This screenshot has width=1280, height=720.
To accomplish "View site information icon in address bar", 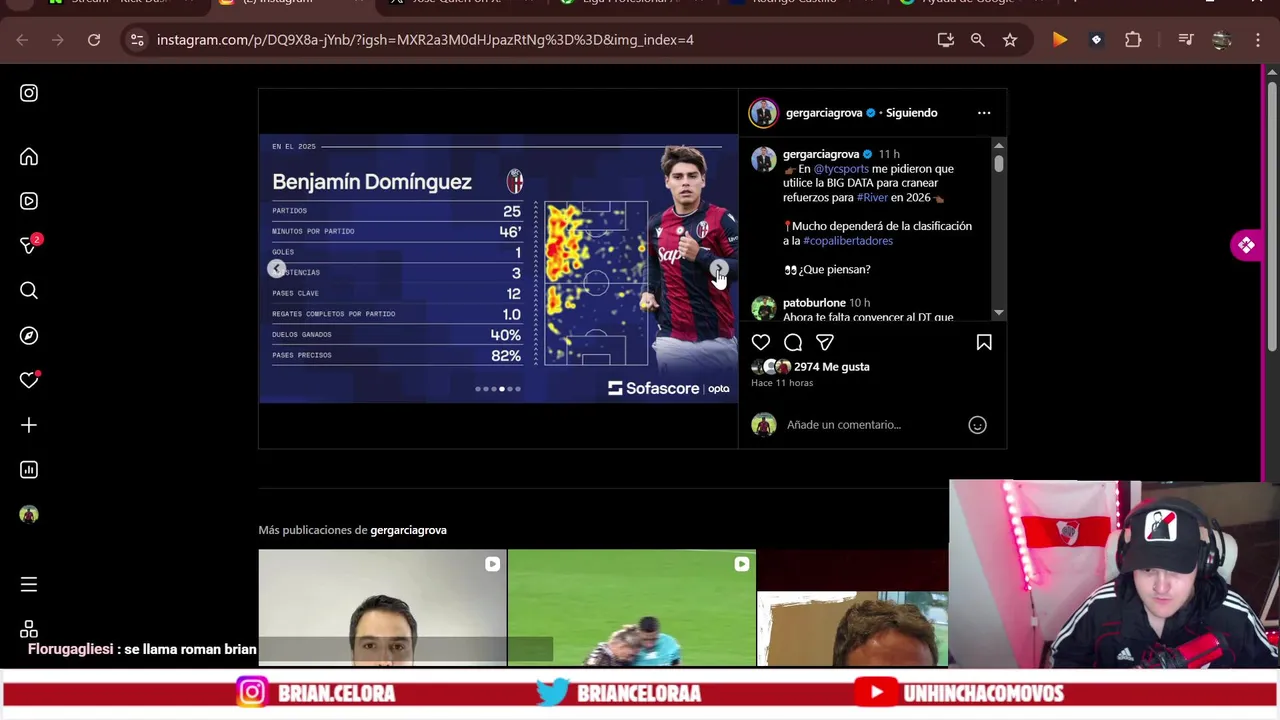I will pos(137,40).
